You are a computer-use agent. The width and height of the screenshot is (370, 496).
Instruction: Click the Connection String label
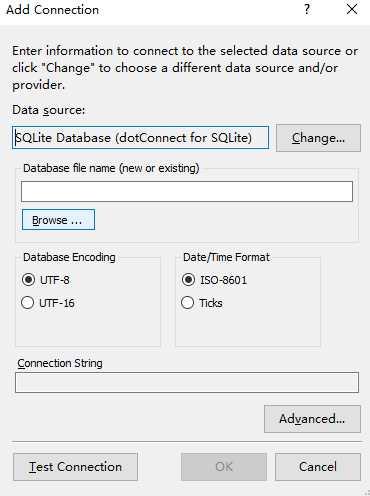(60, 363)
